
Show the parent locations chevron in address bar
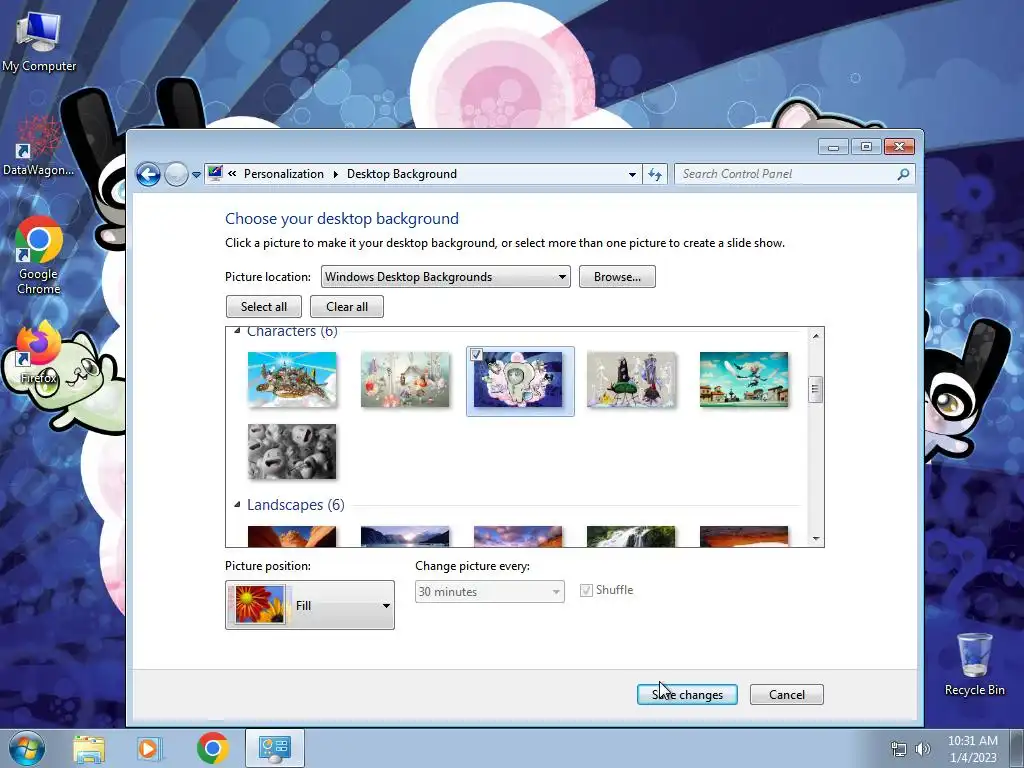[232, 174]
